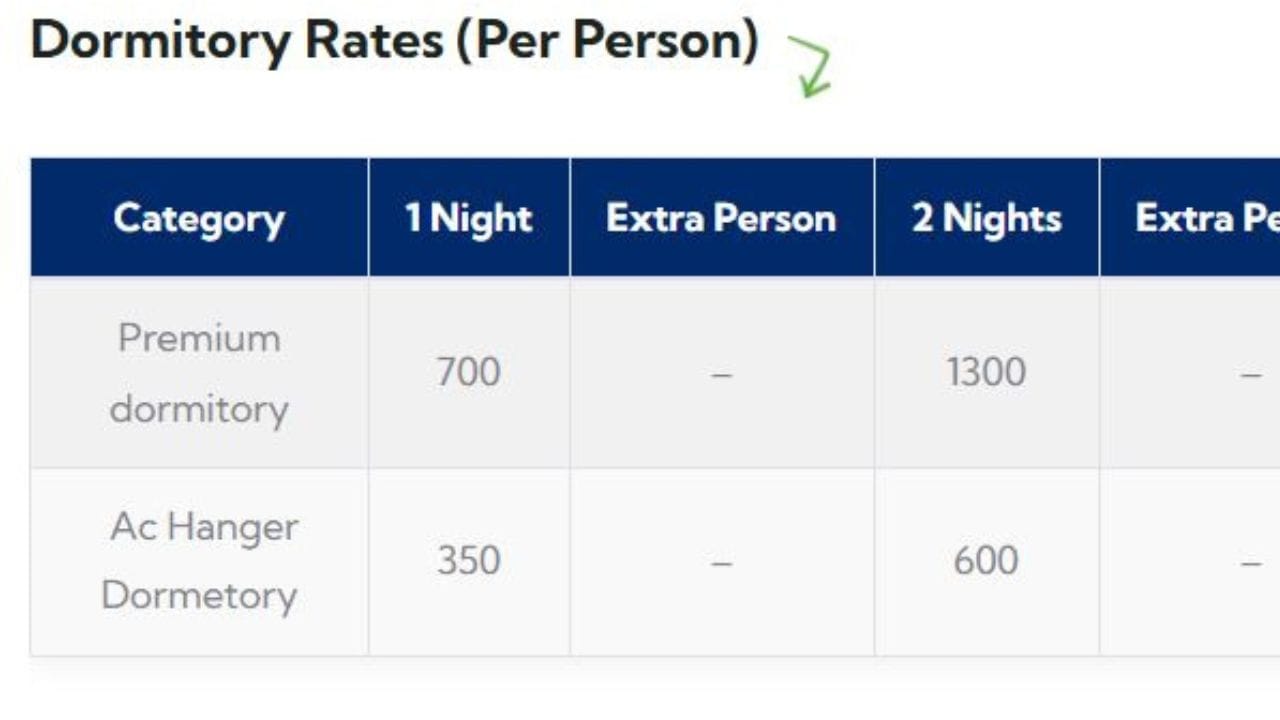1280x720 pixels.
Task: Select the 700 rate cell
Action: (x=468, y=373)
